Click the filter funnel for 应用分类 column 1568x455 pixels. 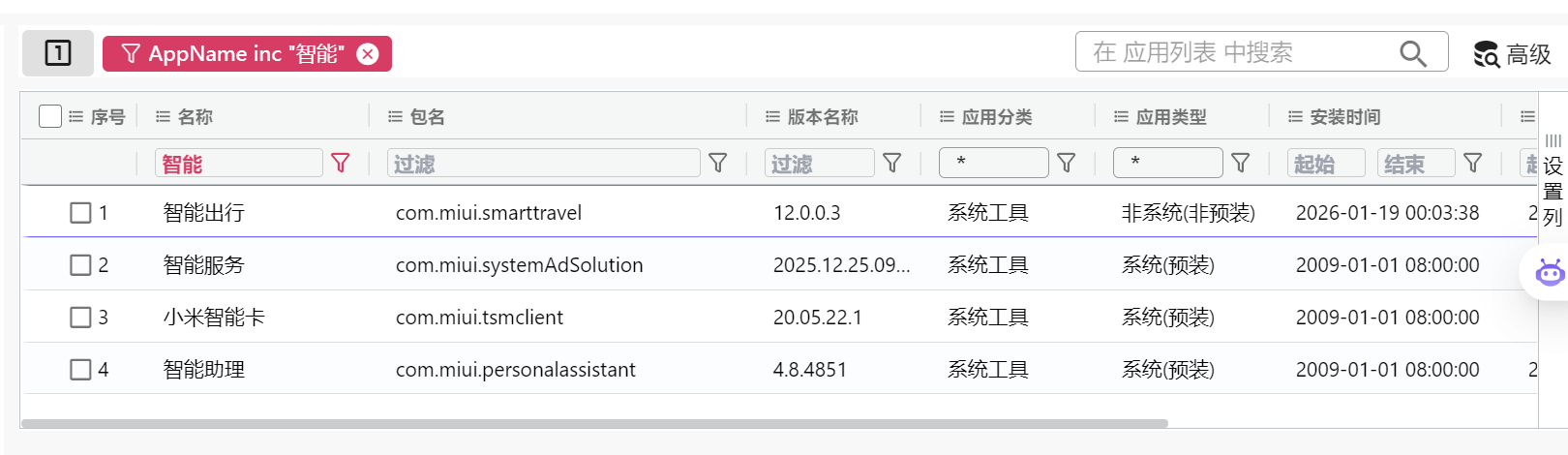pos(1066,163)
